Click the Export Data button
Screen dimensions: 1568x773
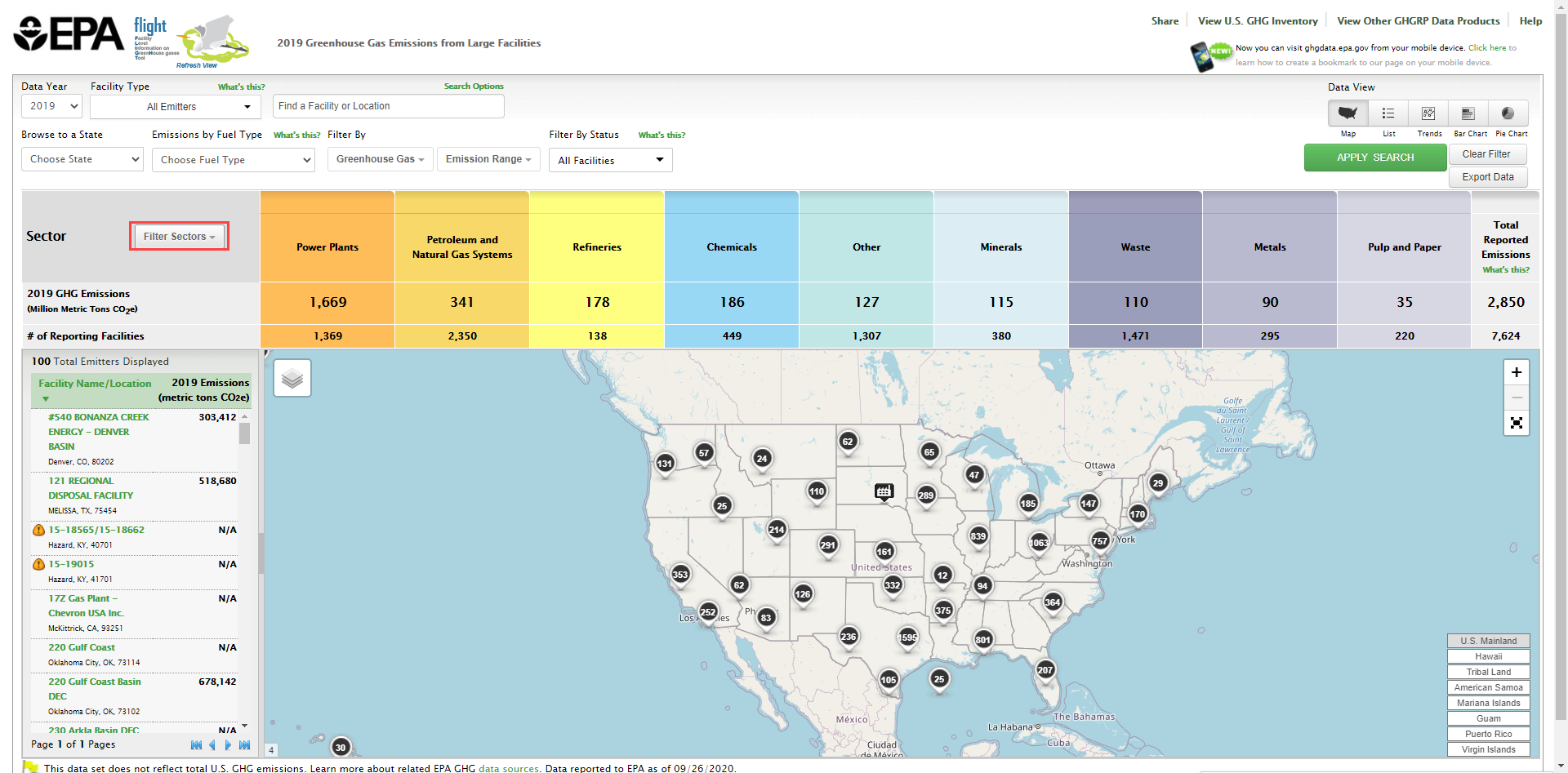(1488, 177)
